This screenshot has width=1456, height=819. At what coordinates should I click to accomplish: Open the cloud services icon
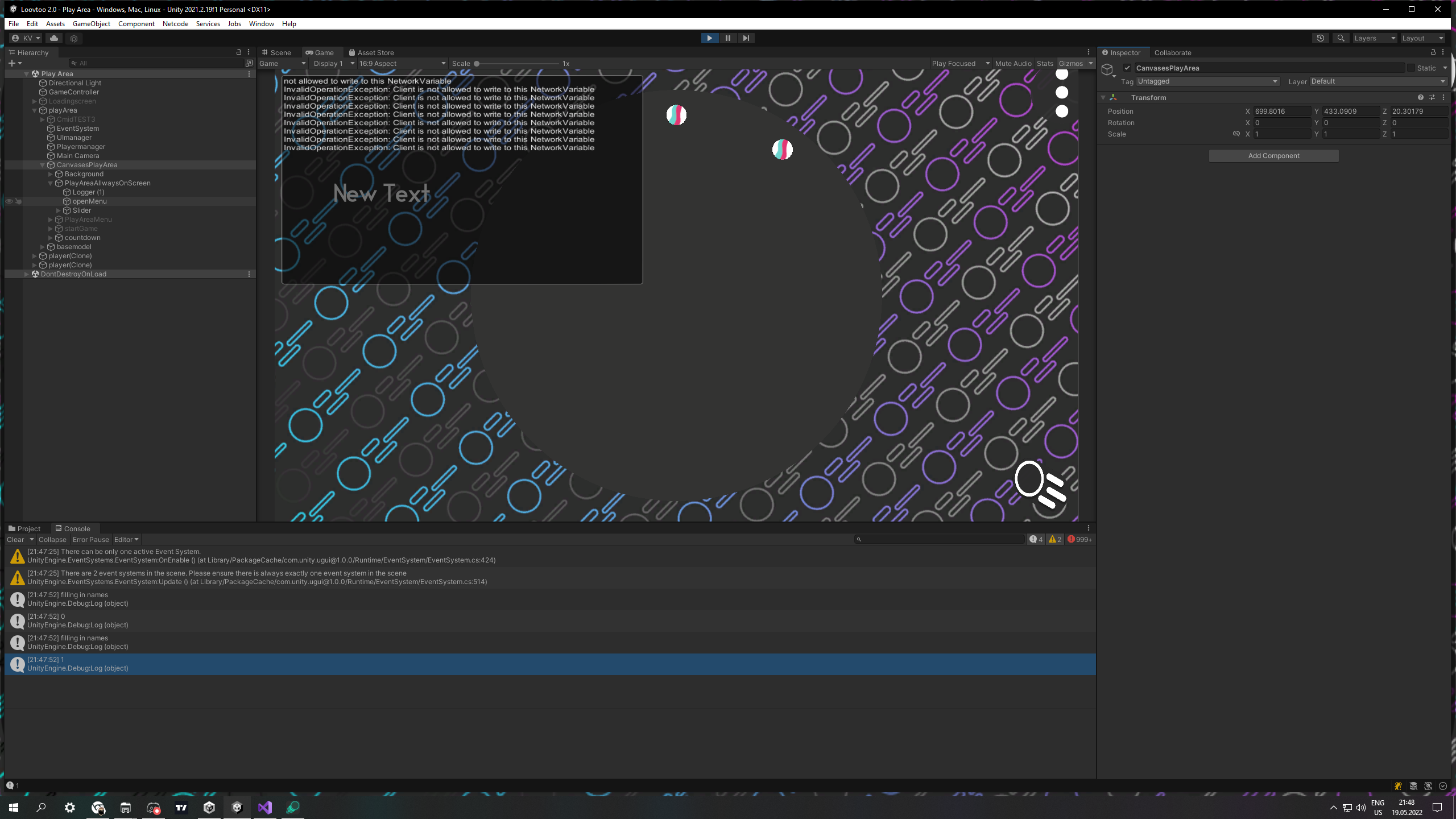(54, 38)
